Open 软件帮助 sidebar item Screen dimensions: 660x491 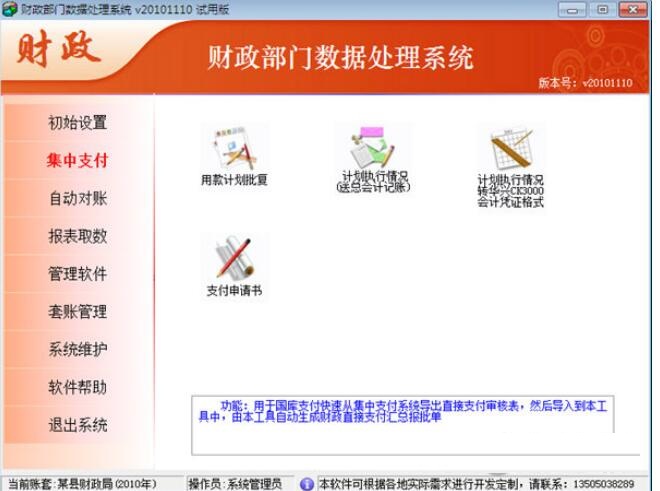click(x=77, y=387)
